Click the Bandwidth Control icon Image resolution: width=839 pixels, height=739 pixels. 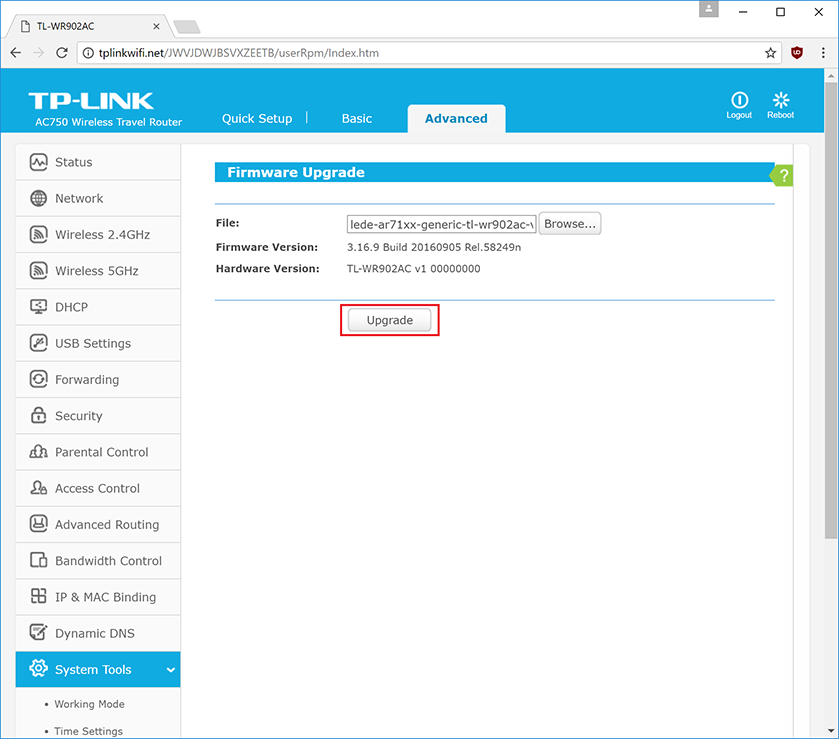(x=39, y=561)
